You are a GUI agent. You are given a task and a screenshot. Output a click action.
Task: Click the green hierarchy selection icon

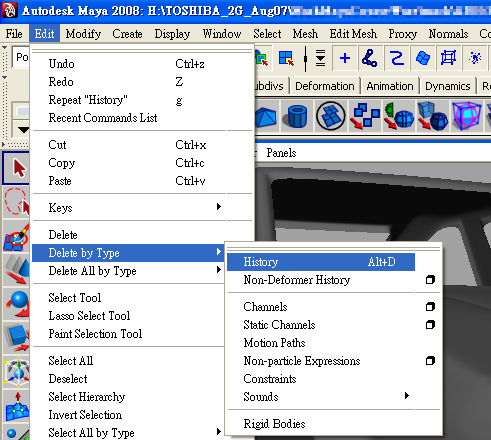pos(262,58)
